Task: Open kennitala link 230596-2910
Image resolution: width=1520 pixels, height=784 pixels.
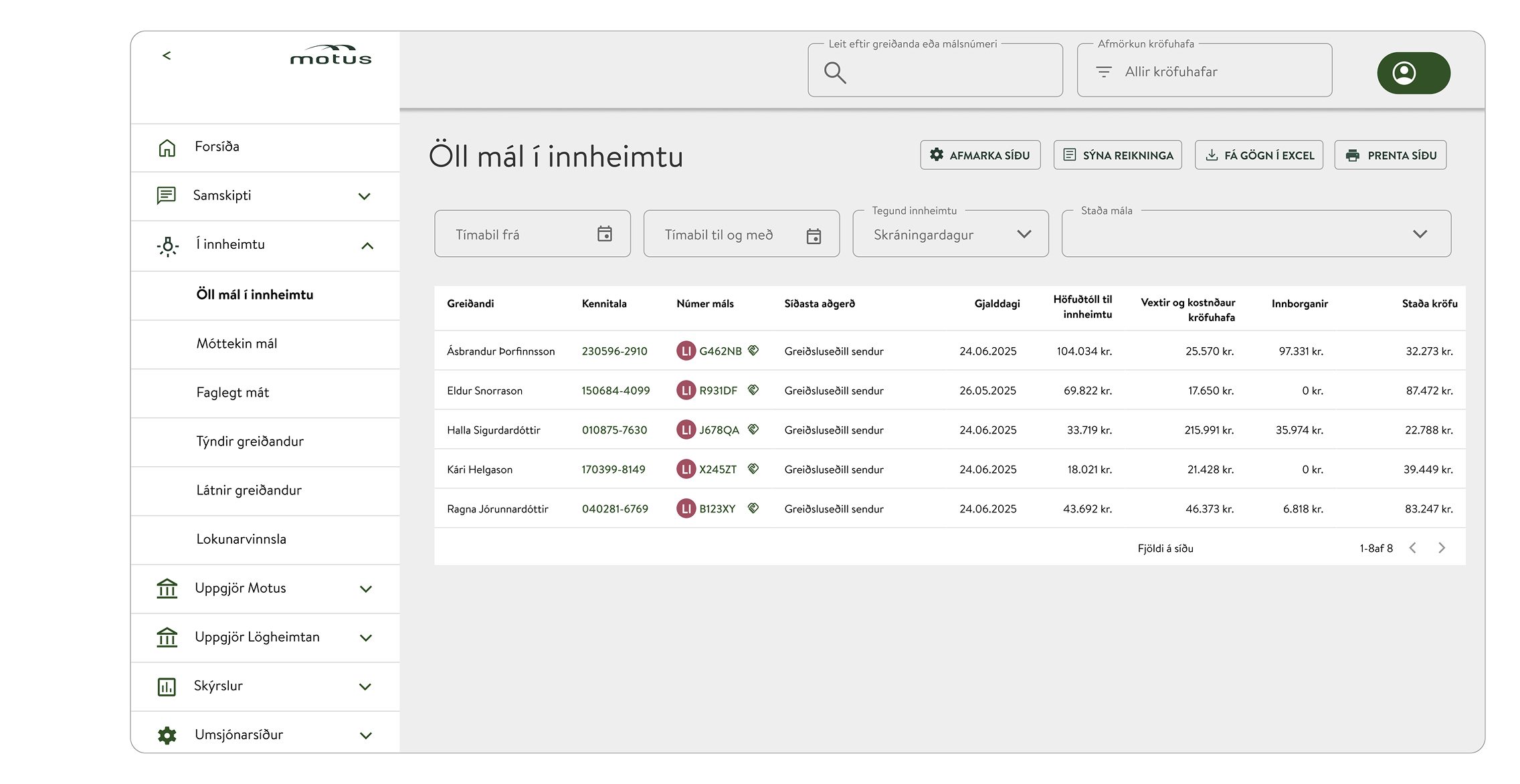Action: point(614,351)
